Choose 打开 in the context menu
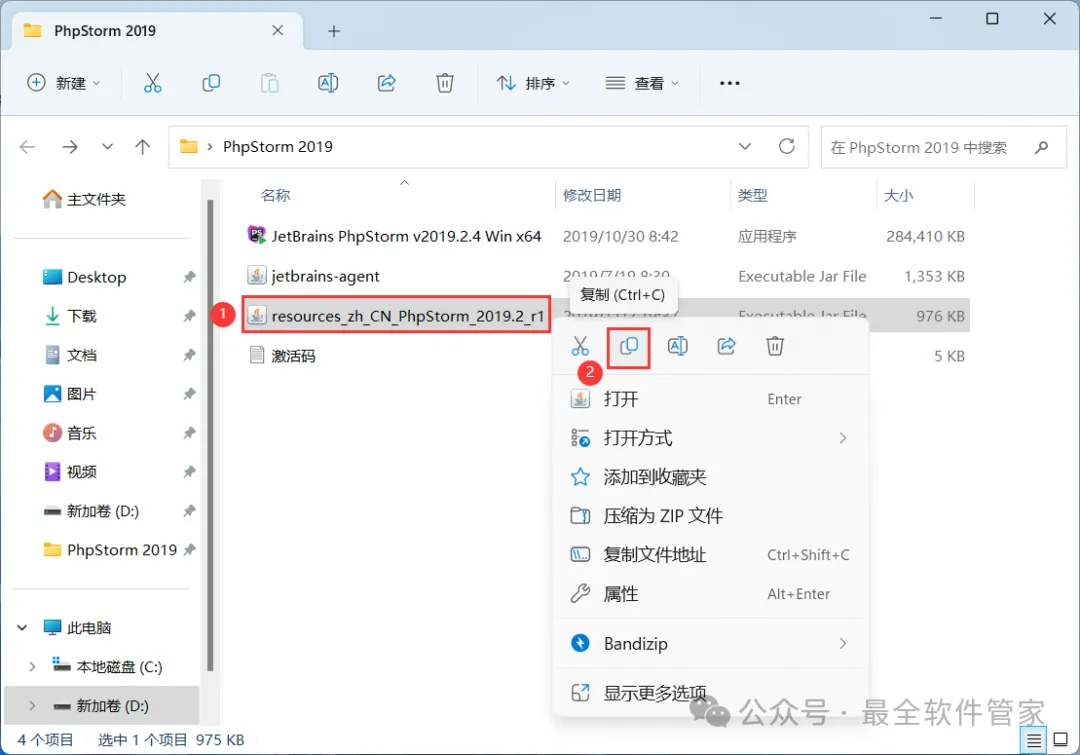1080x755 pixels. coord(711,399)
